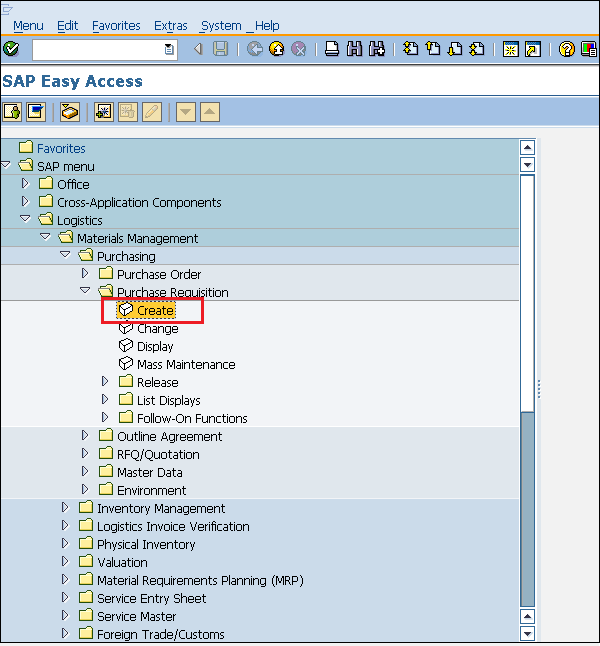Select Change under Purchase Requisition

158,329
